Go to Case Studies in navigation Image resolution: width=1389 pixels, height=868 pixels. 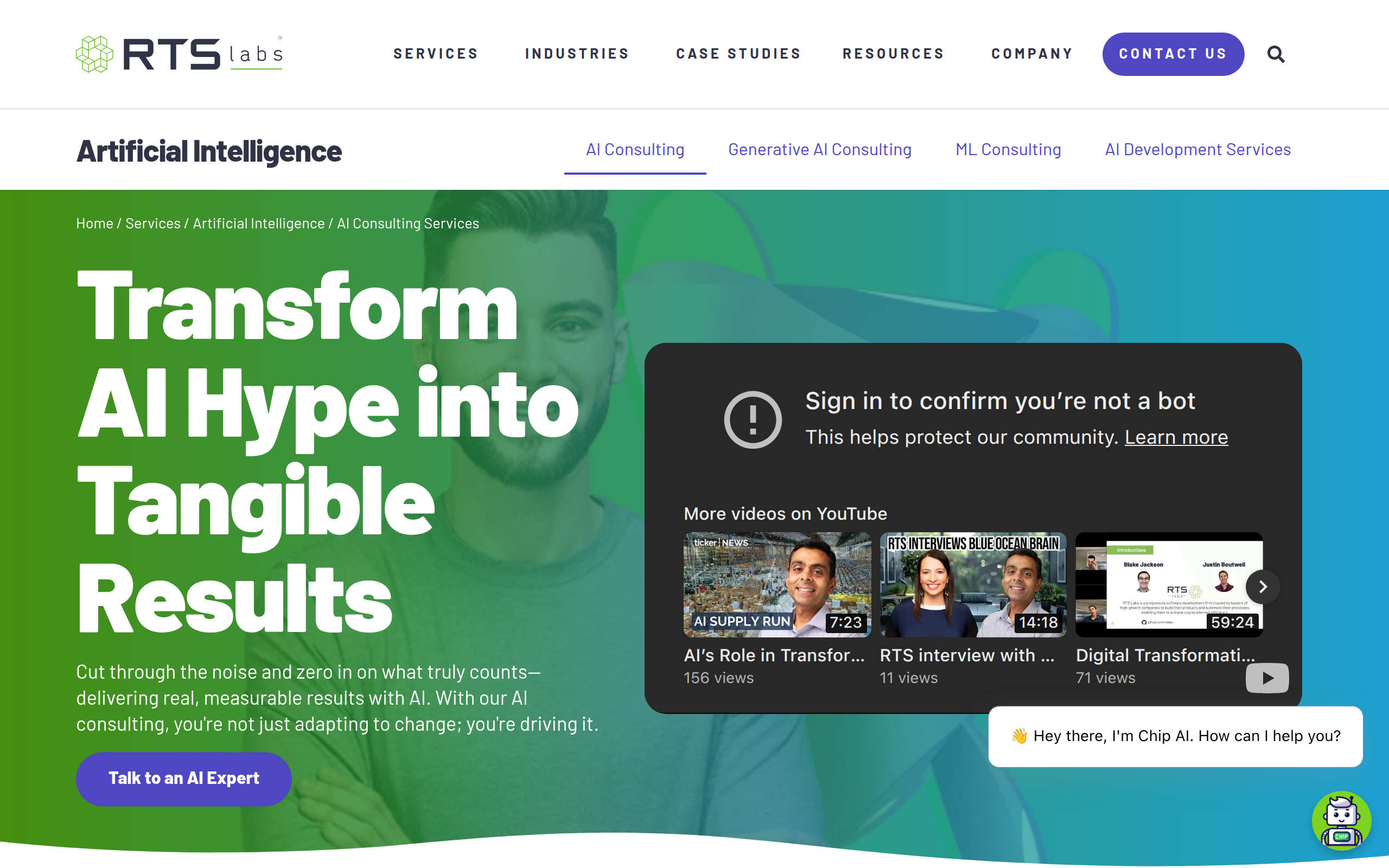(x=738, y=54)
